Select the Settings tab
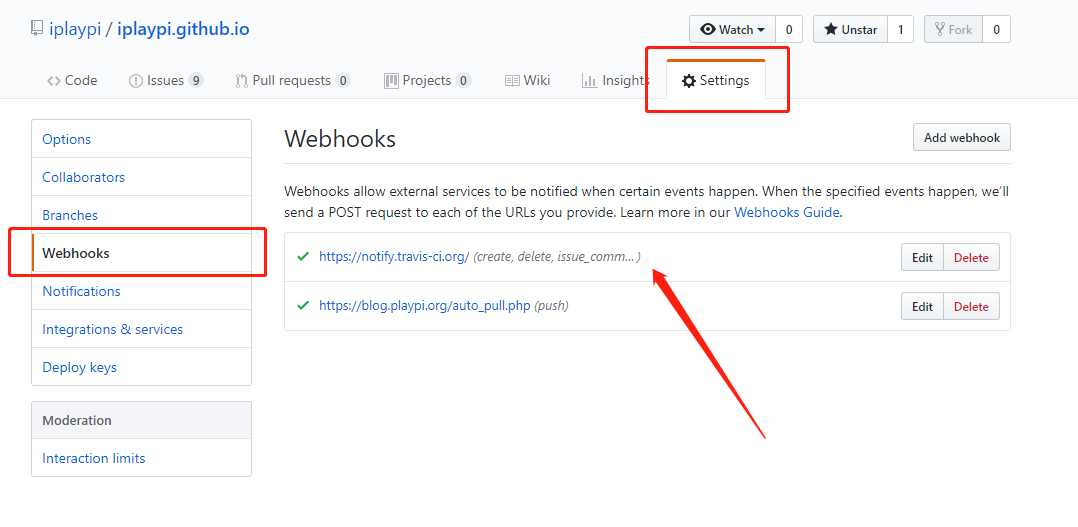Viewport: 1078px width, 527px height. click(716, 80)
